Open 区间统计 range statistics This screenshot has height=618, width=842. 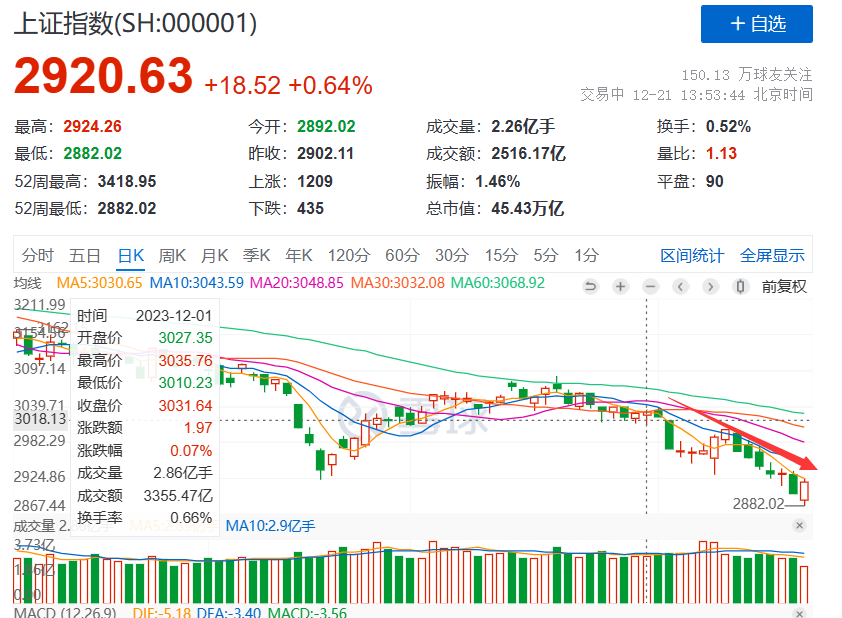coord(692,255)
